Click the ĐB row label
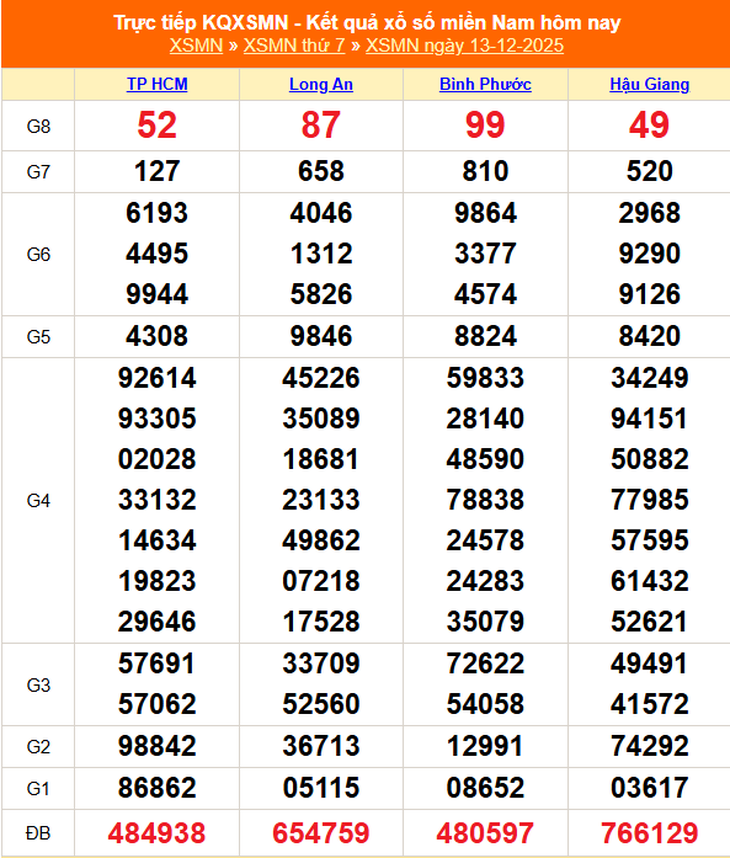This screenshot has width=730, height=858. click(38, 833)
